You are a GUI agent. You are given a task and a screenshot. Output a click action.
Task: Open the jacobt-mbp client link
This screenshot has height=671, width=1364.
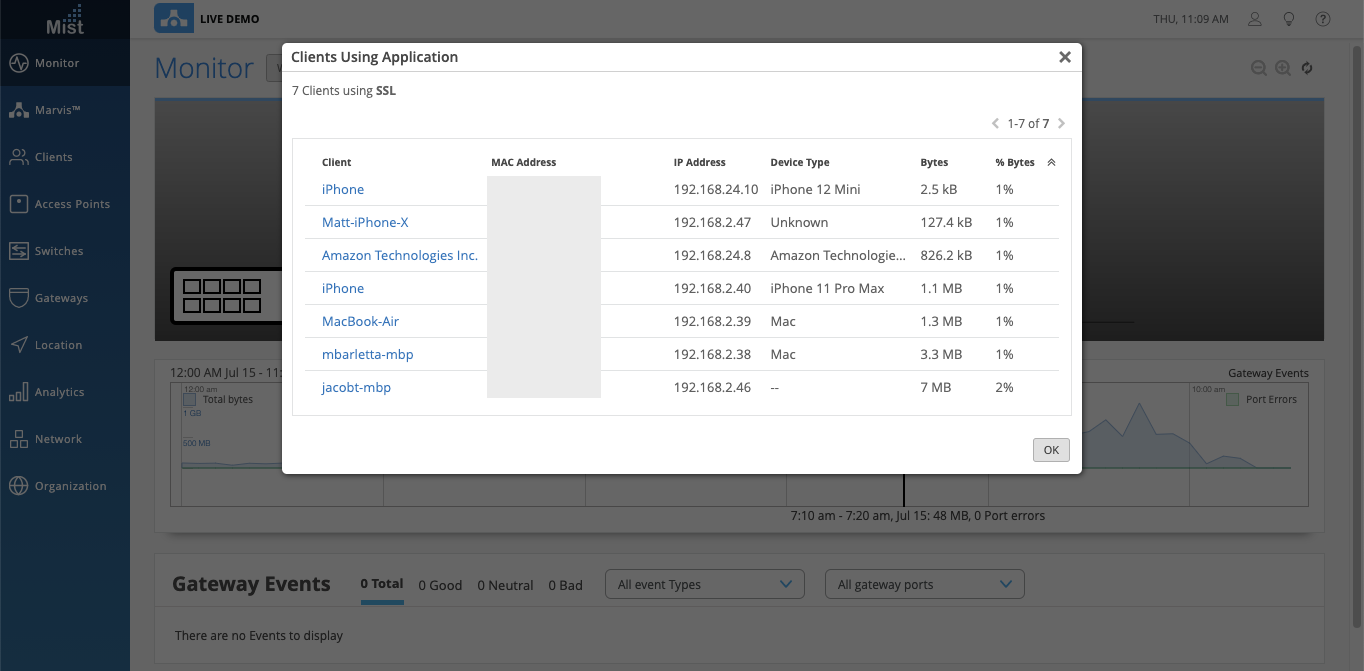[356, 387]
